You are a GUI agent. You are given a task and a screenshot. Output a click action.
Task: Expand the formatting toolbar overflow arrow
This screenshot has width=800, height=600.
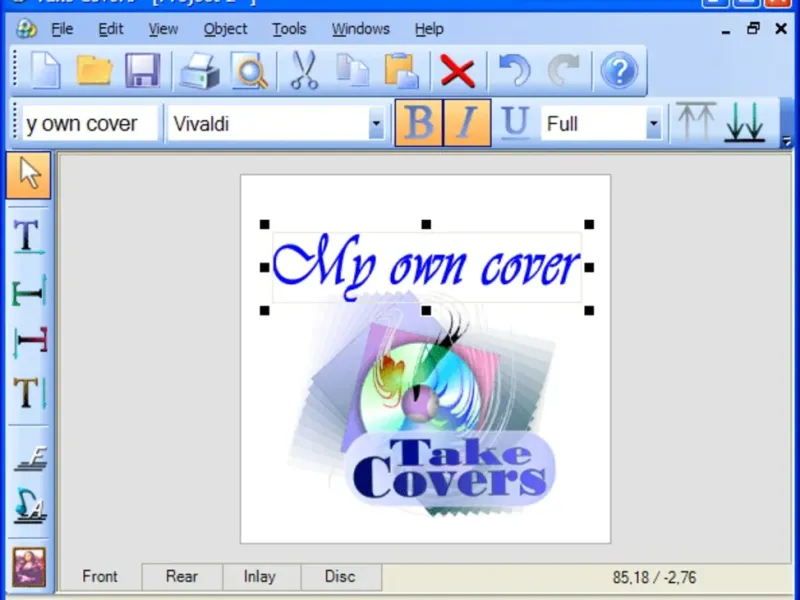(x=786, y=141)
